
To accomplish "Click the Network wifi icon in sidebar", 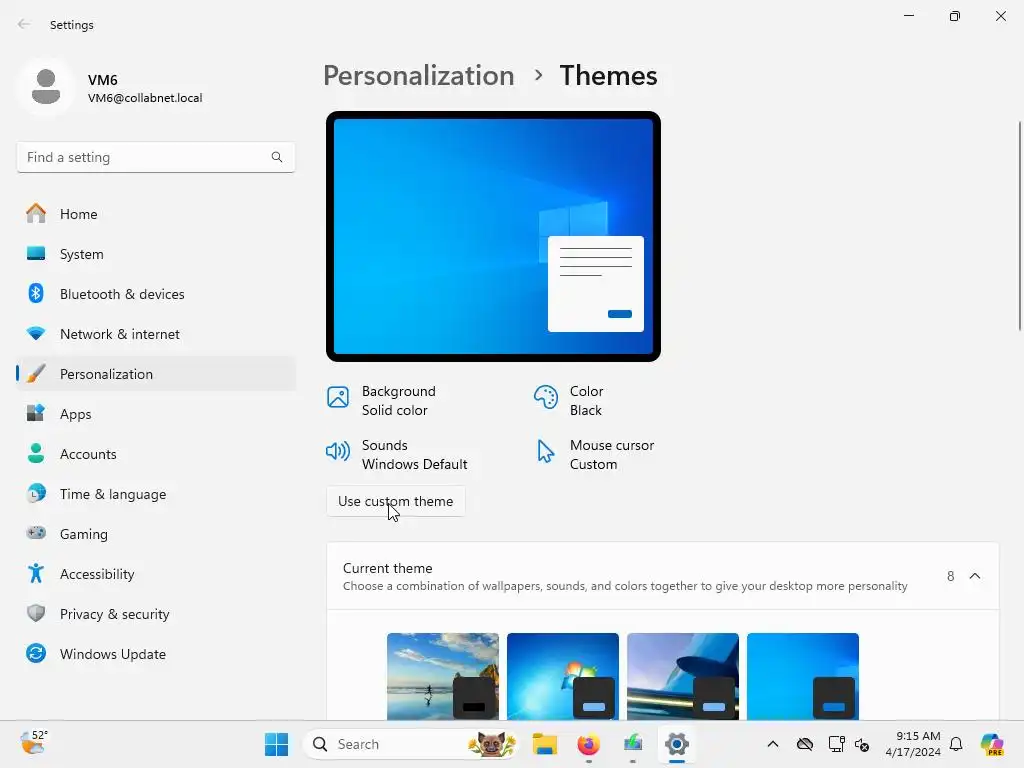I will (36, 333).
